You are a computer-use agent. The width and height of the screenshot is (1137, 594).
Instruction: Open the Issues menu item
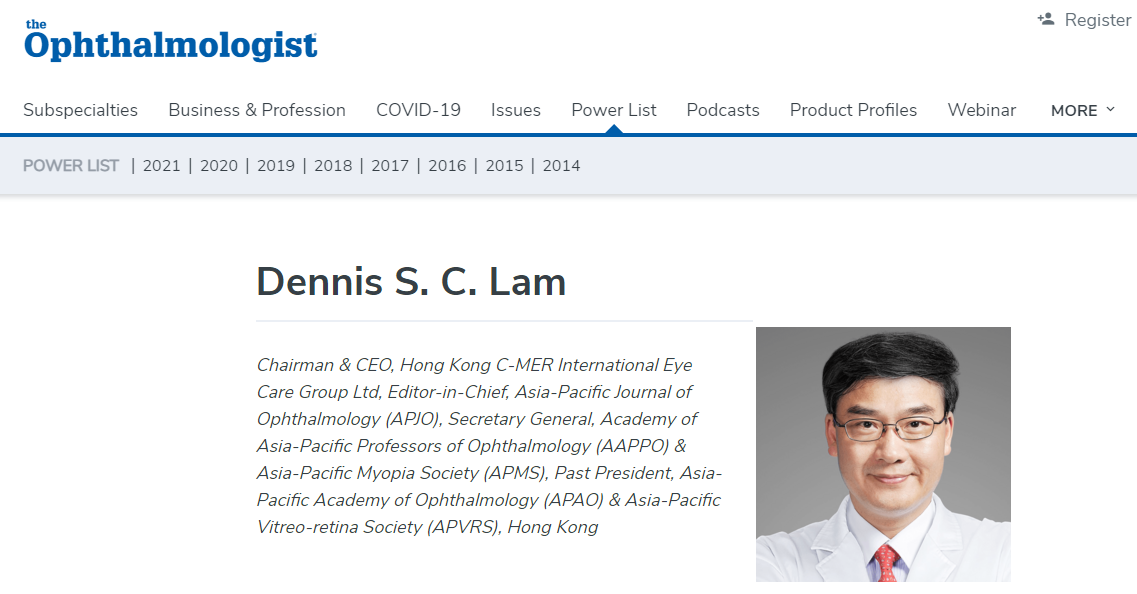[x=516, y=110]
